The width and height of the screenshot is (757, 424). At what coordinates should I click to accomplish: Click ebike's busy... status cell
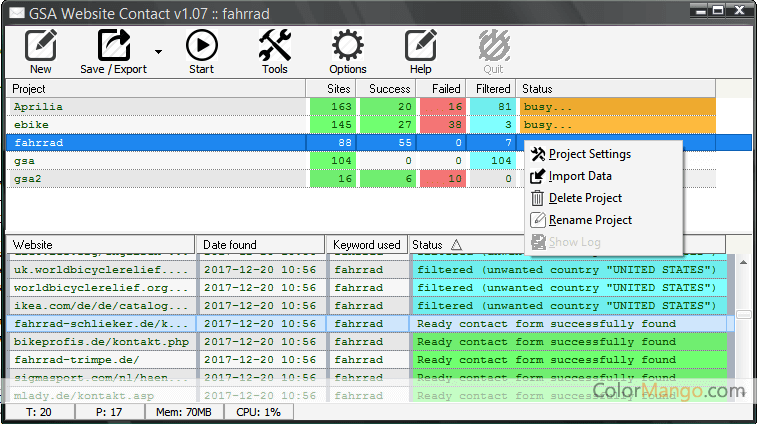[617, 125]
